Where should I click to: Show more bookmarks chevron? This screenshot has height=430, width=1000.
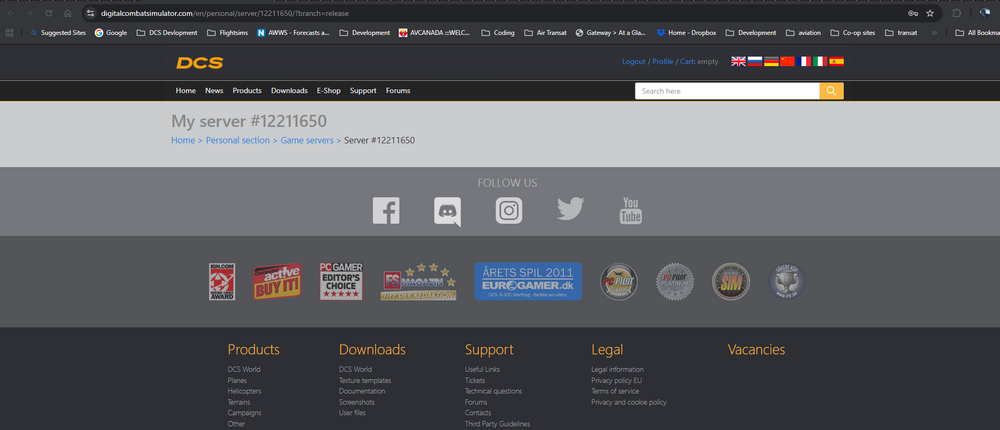point(934,33)
